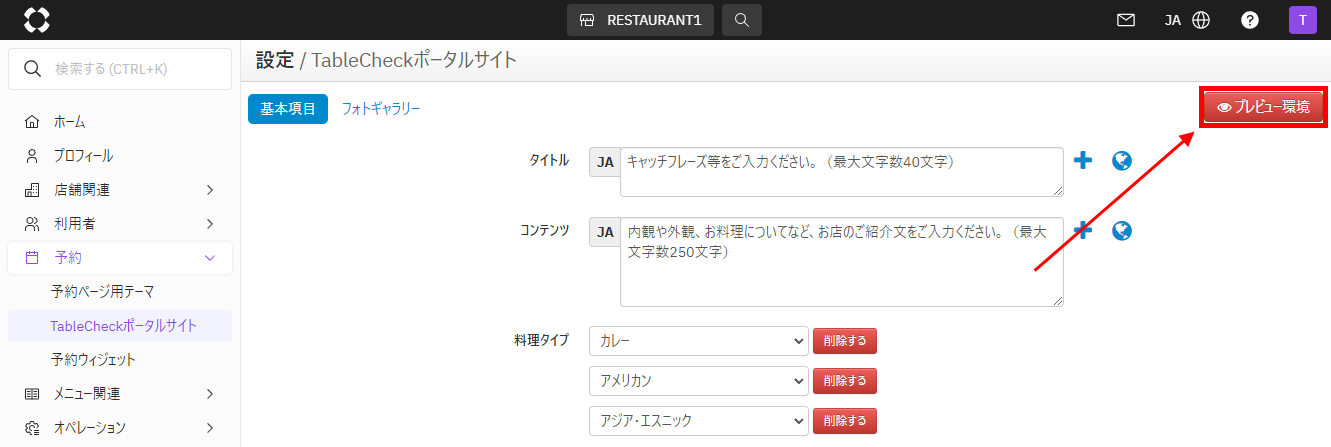
Task: Click blue plus icon beside コンテンツ field
Action: (1083, 230)
